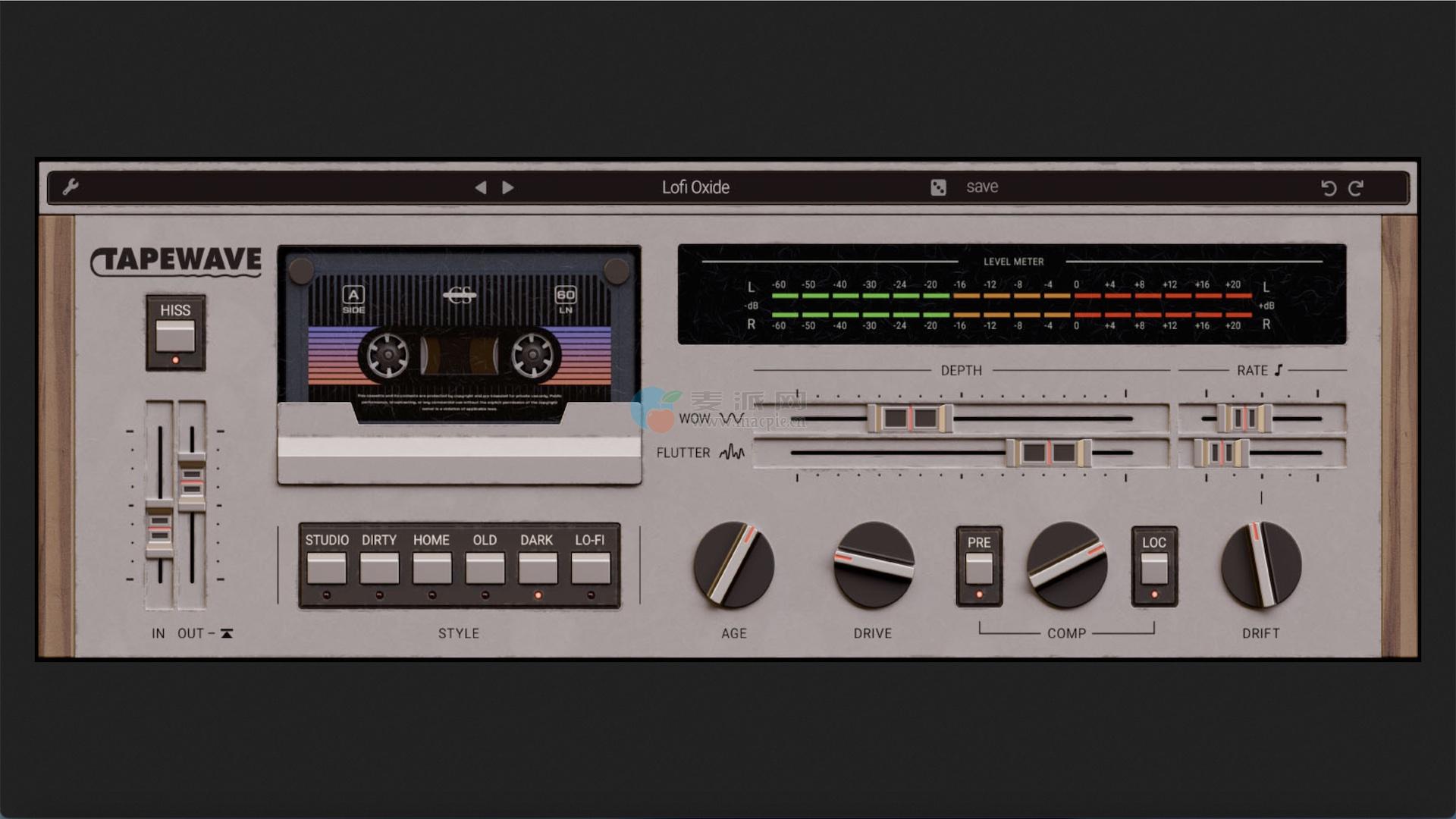Click the output link icon beside OUT

[x=227, y=633]
